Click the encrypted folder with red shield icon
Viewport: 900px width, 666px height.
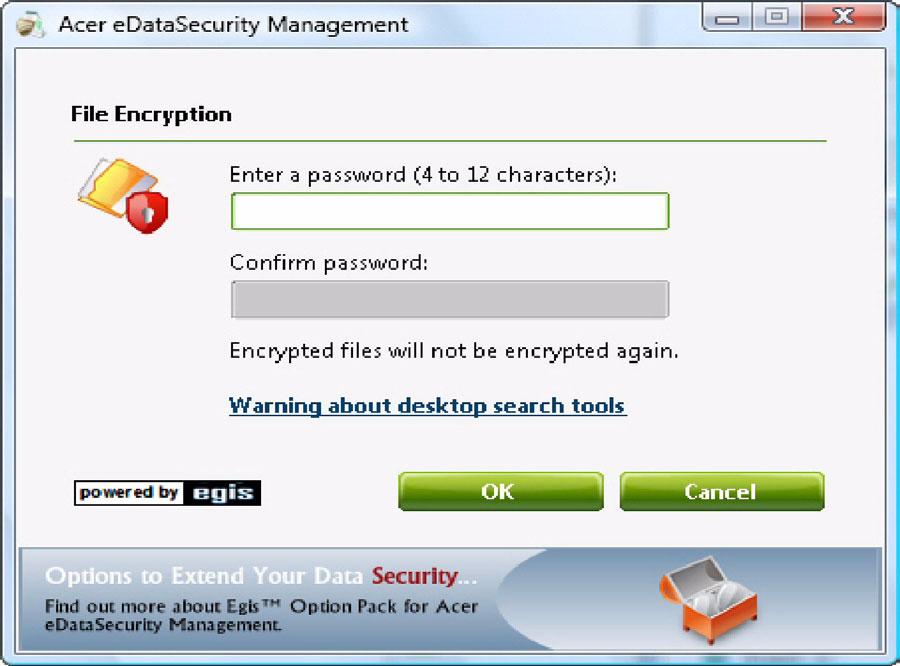pos(123,195)
